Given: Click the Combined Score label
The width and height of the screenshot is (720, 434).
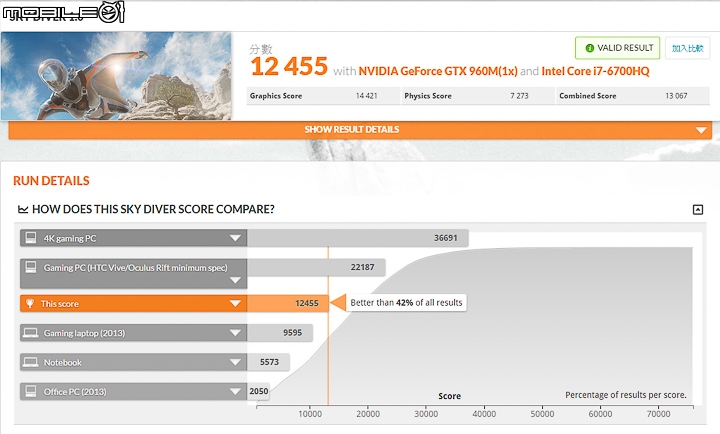Looking at the screenshot, I should pos(587,96).
